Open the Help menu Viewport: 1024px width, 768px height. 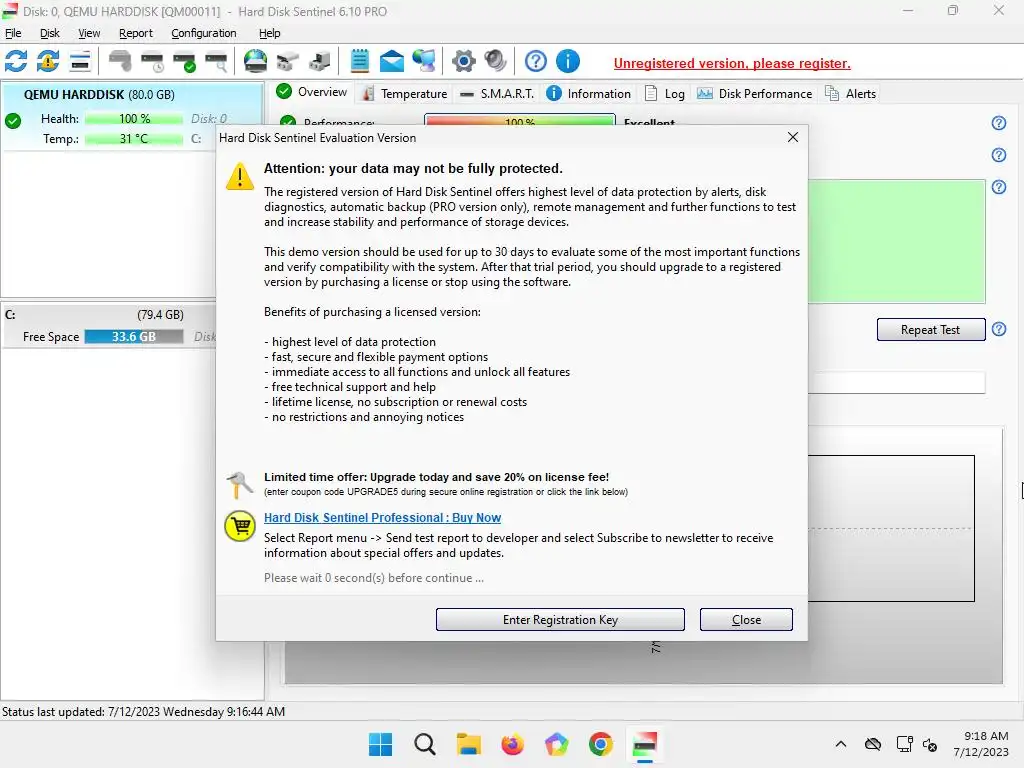(x=270, y=33)
